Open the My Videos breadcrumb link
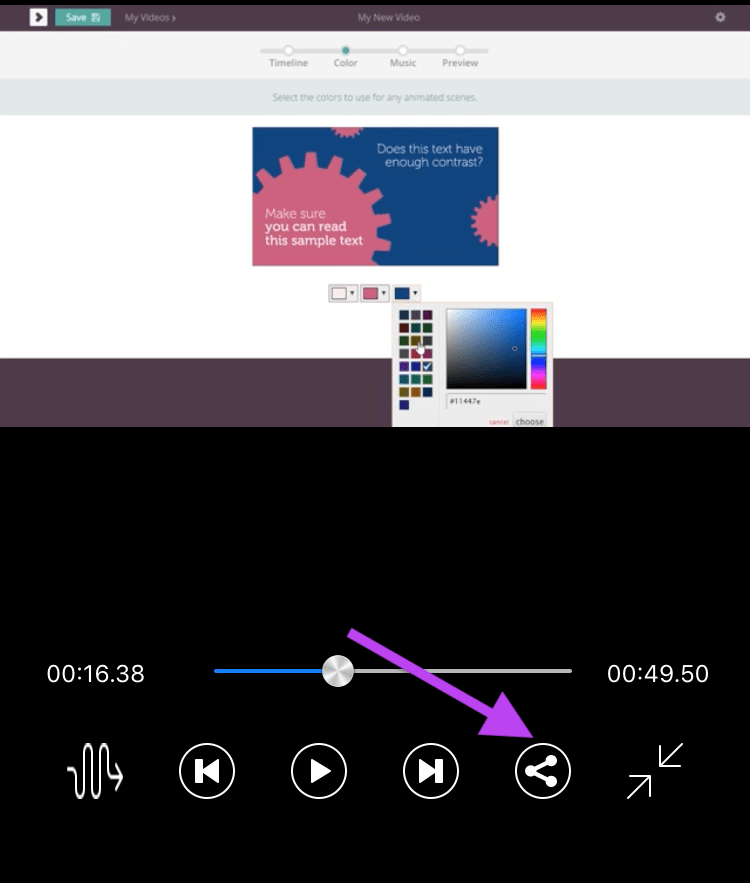This screenshot has height=883, width=750. tap(150, 17)
